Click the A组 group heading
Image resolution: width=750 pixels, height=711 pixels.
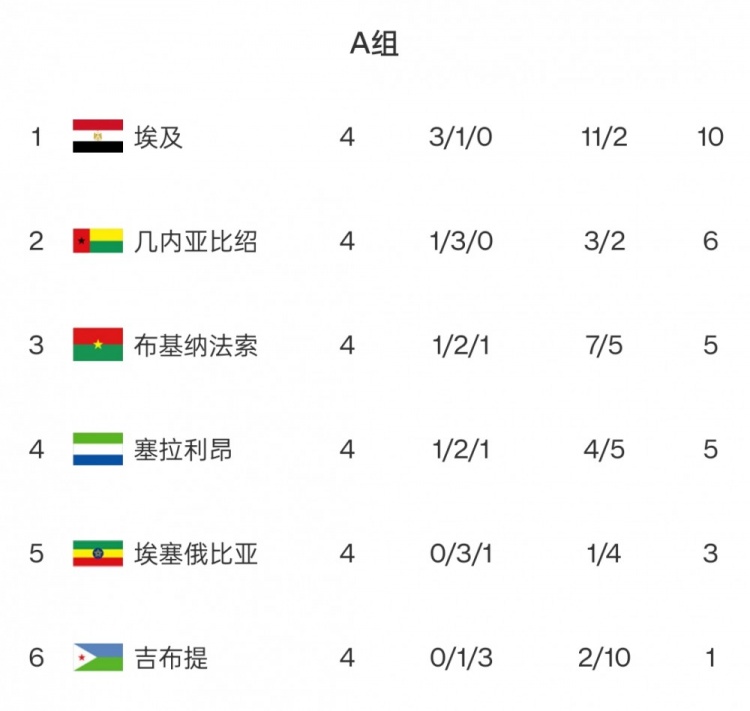[374, 43]
